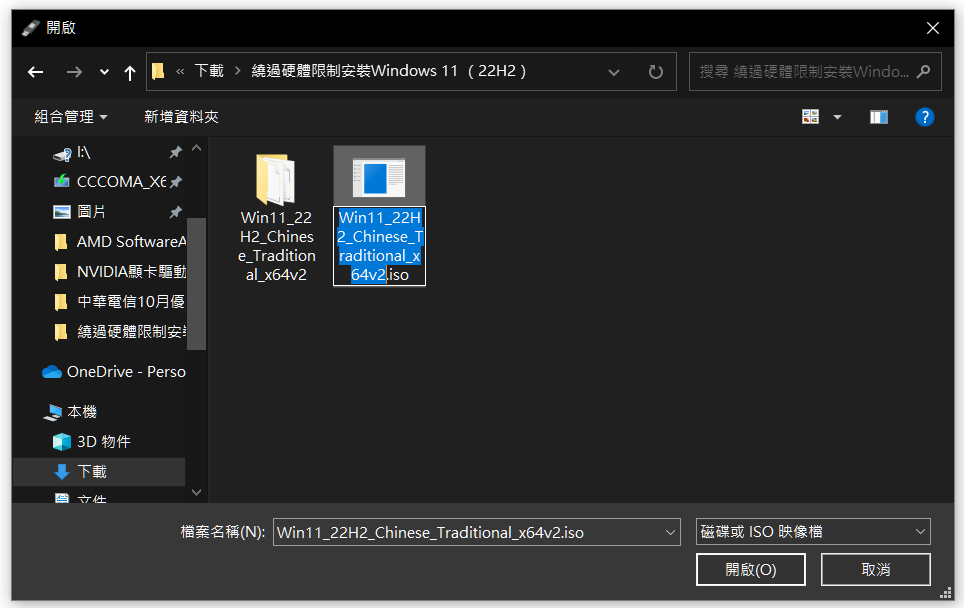Click the 繞過硬體限制安裝Windows 11 breadcrumb segment
Screen dimensions: 964x608
tap(389, 71)
